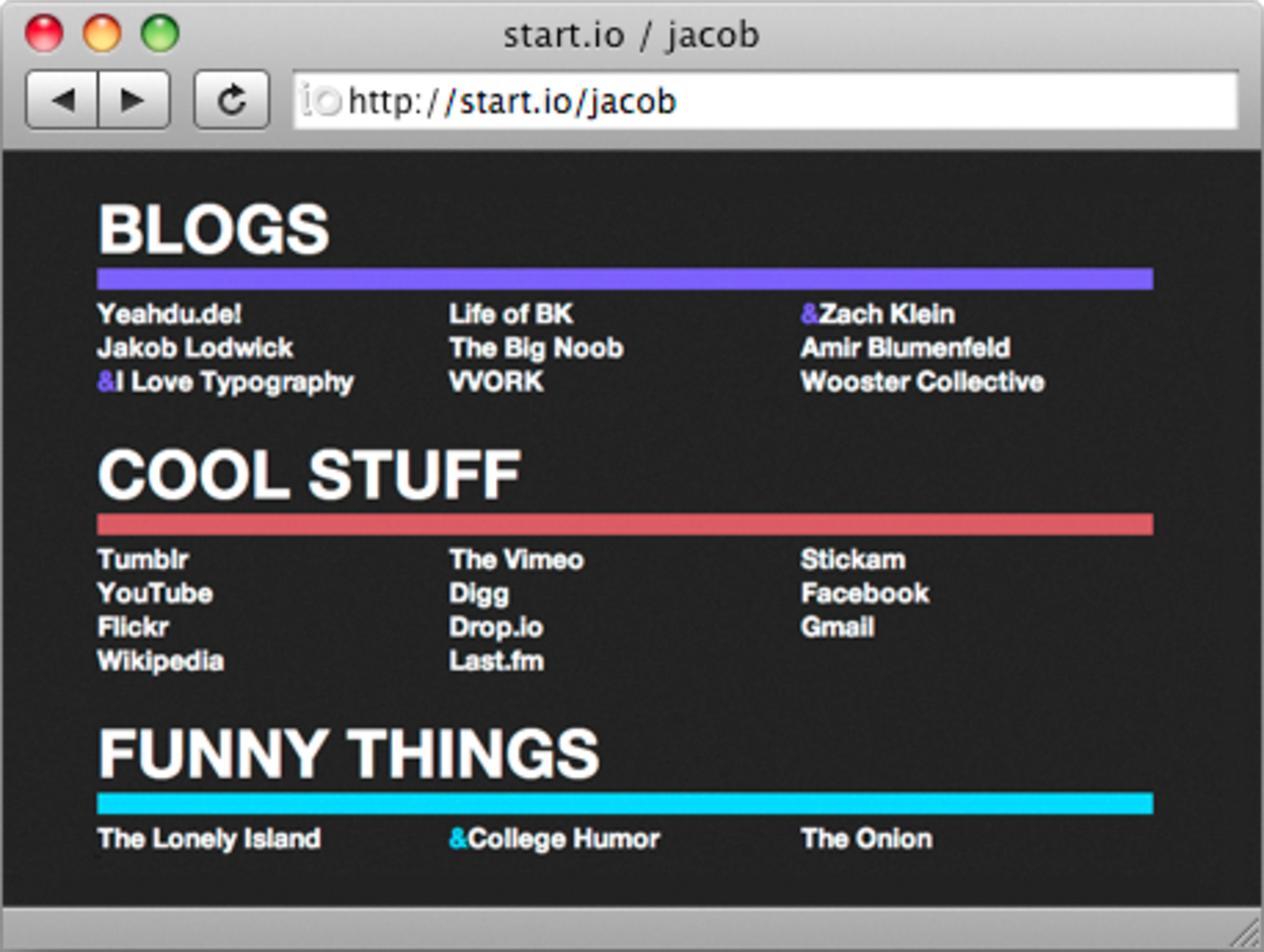Visit The Onion link
This screenshot has width=1264, height=952.
tap(866, 838)
